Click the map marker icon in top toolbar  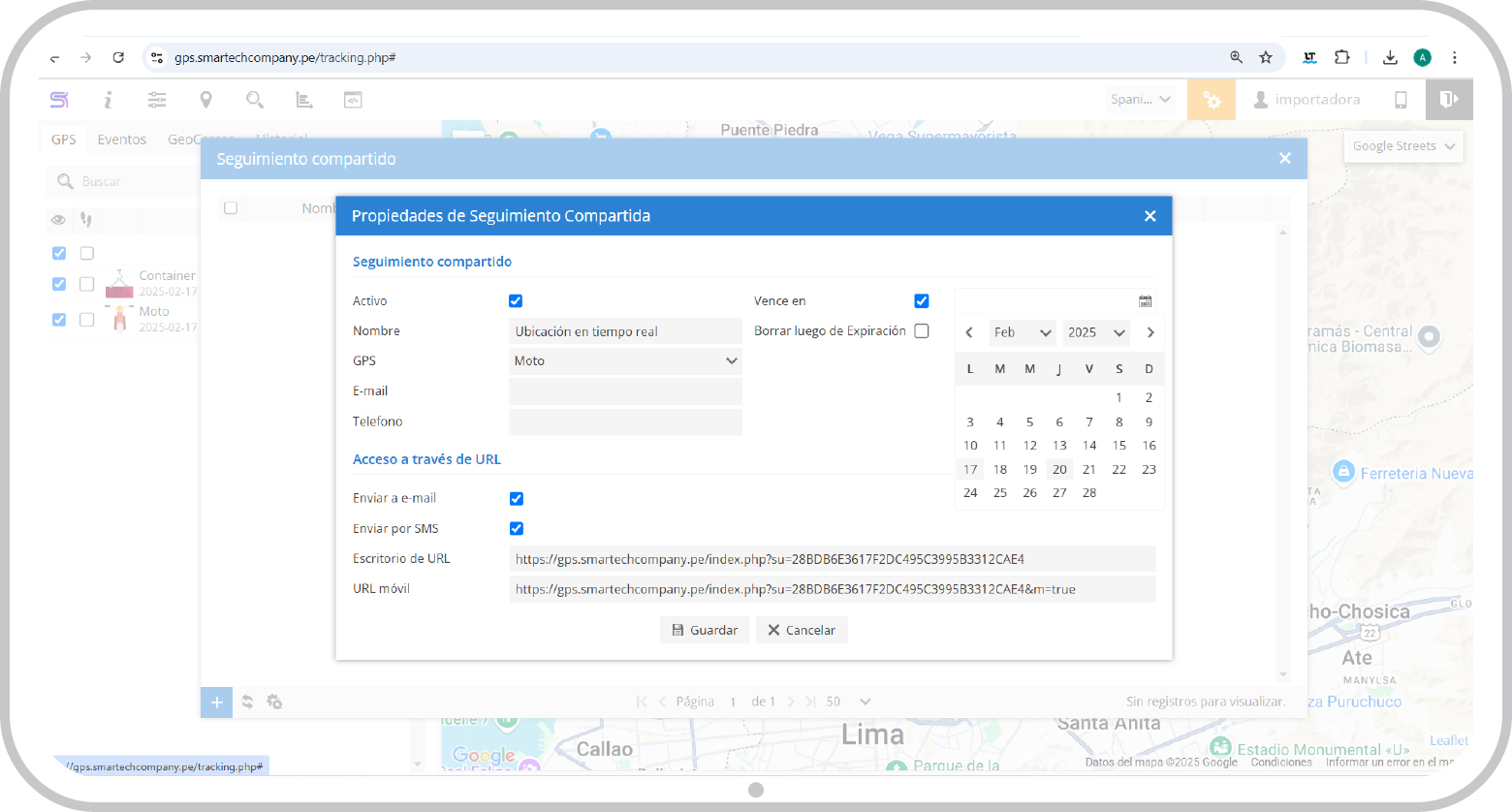(205, 100)
